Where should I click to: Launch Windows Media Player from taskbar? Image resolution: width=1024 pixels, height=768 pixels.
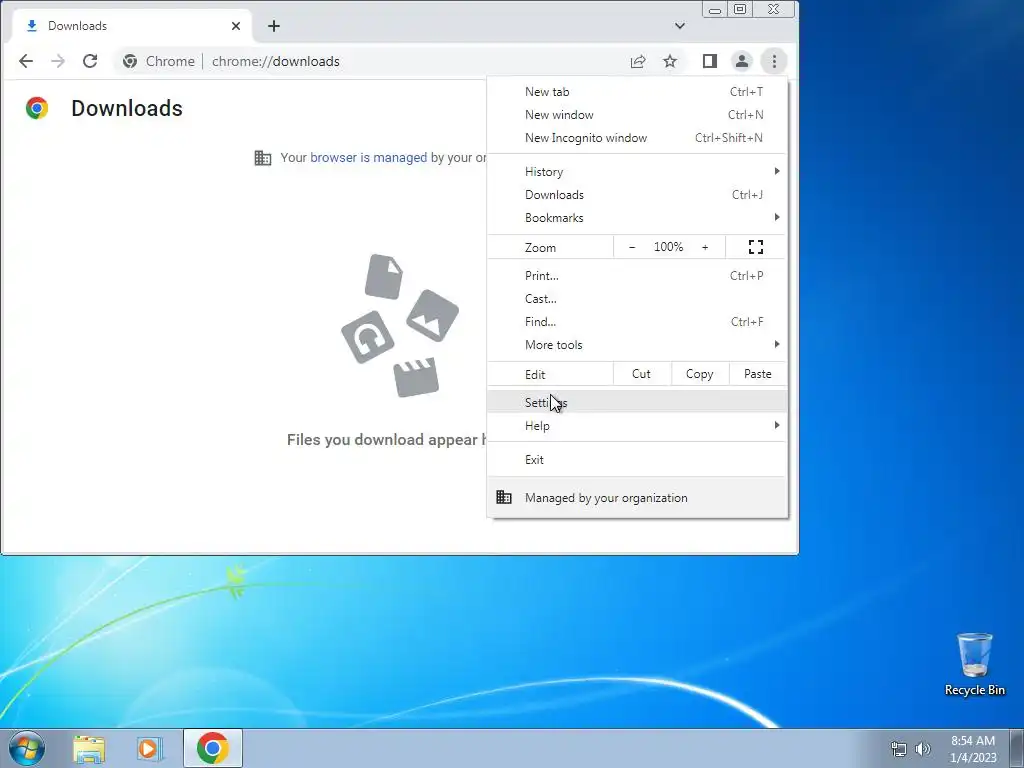click(x=150, y=748)
